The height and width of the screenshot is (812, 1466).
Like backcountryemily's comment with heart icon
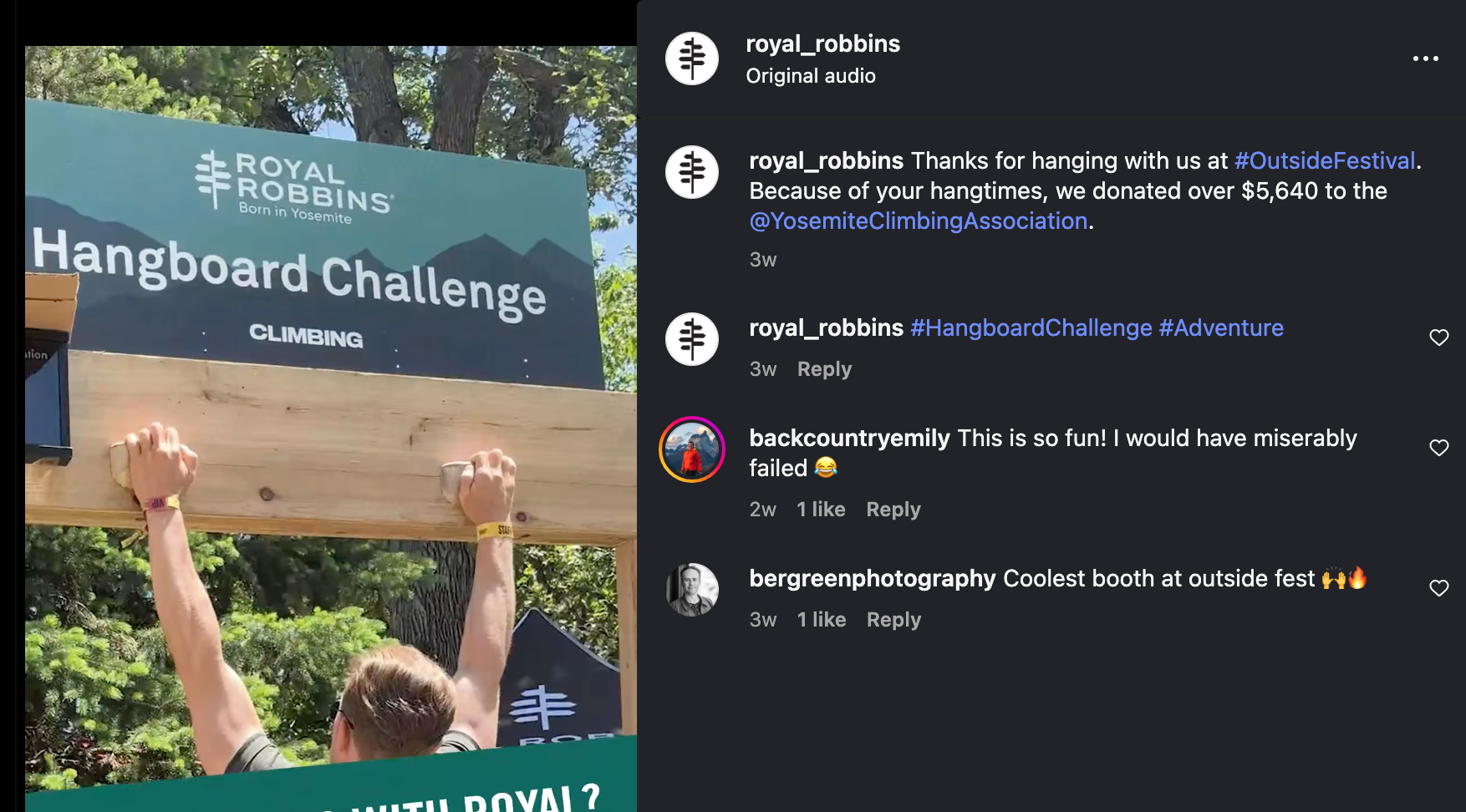click(x=1438, y=448)
